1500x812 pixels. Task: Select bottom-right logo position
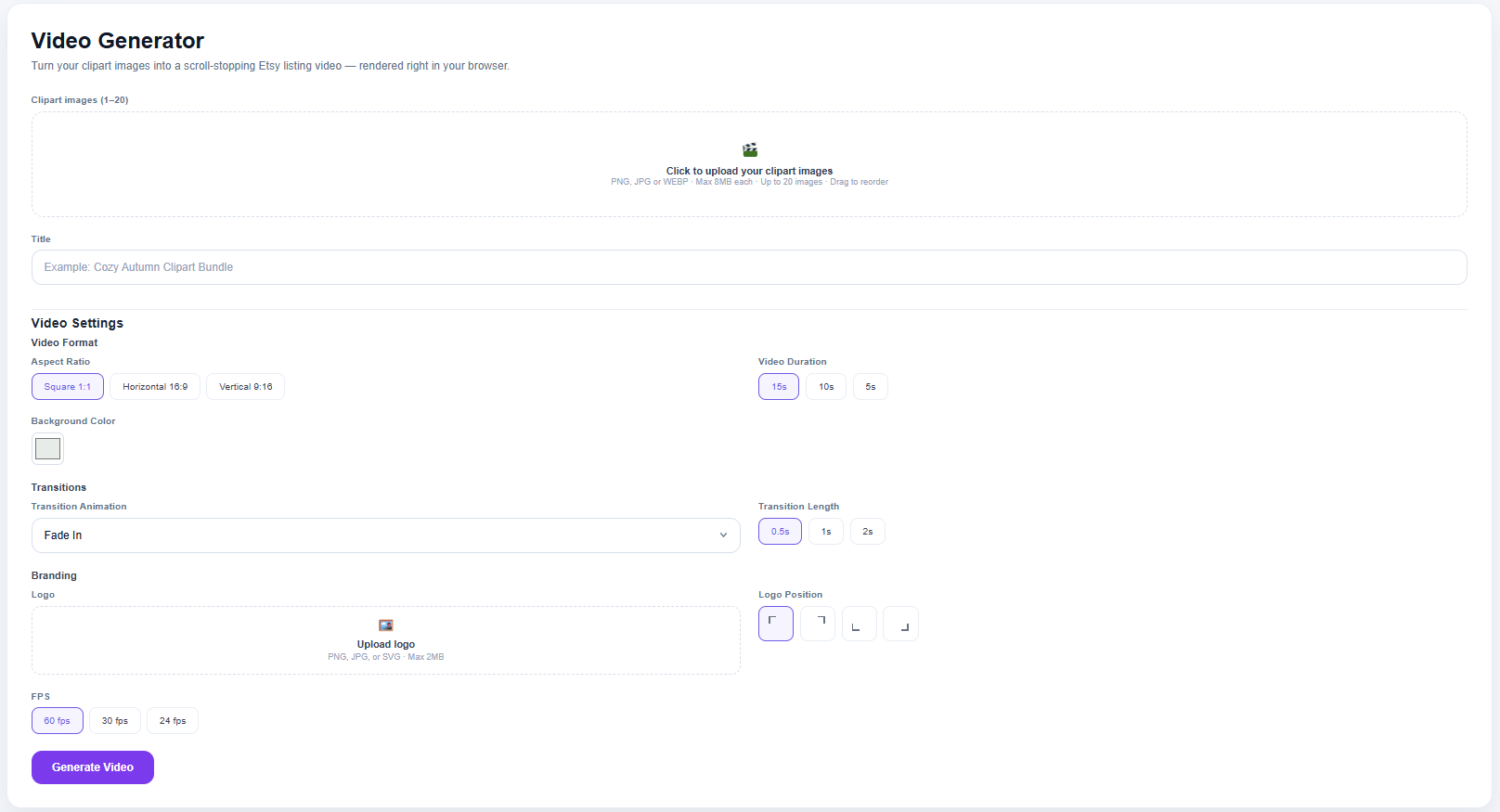[x=901, y=624]
